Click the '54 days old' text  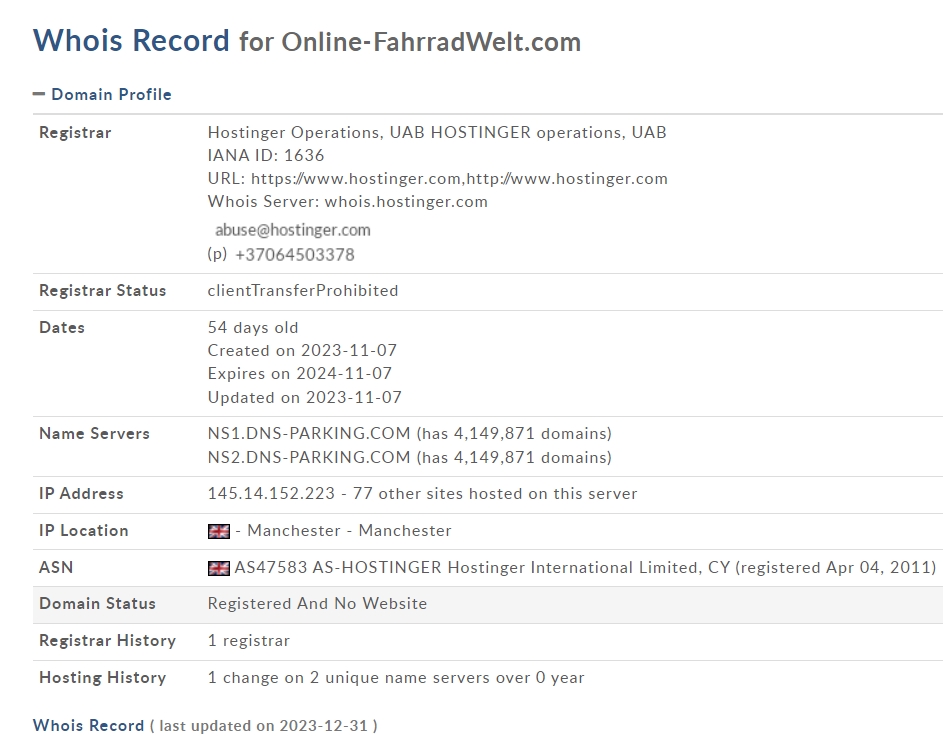pos(253,328)
